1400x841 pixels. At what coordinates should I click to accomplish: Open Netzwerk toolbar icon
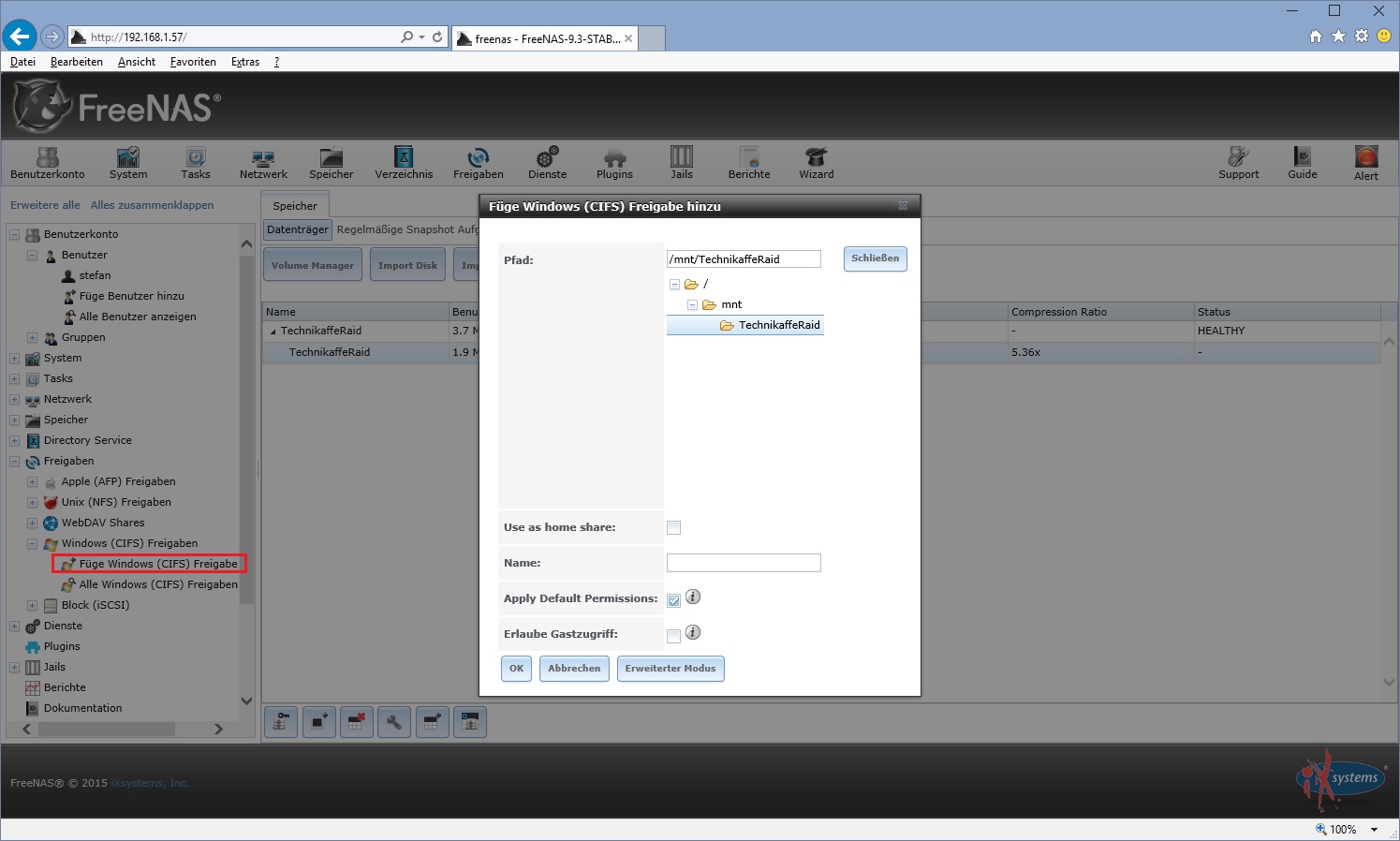263,162
